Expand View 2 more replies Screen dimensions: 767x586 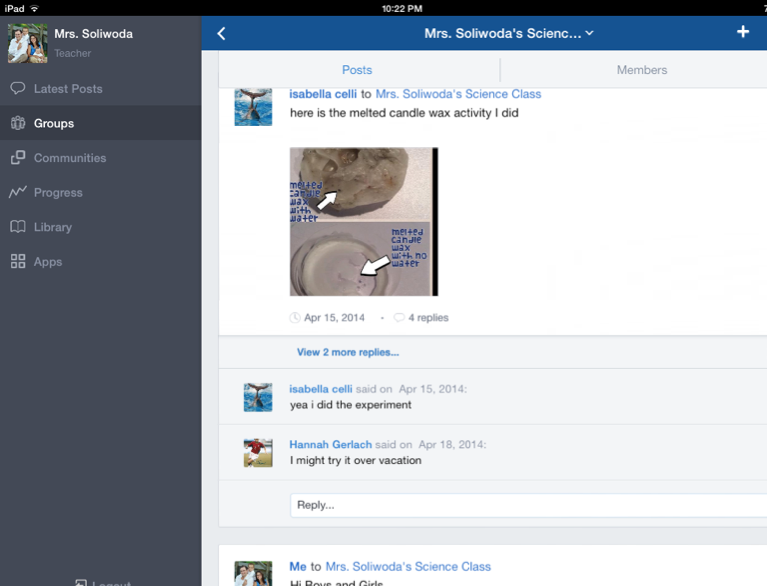point(347,352)
